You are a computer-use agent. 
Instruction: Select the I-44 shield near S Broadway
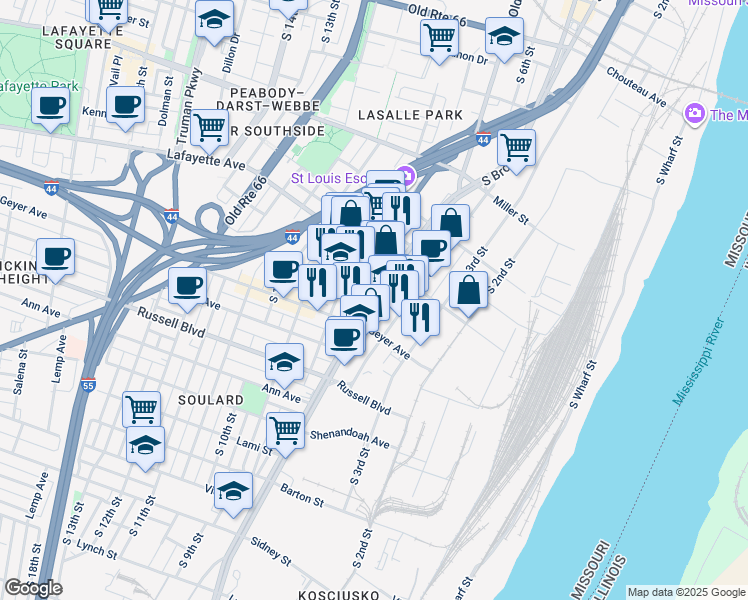click(x=483, y=139)
